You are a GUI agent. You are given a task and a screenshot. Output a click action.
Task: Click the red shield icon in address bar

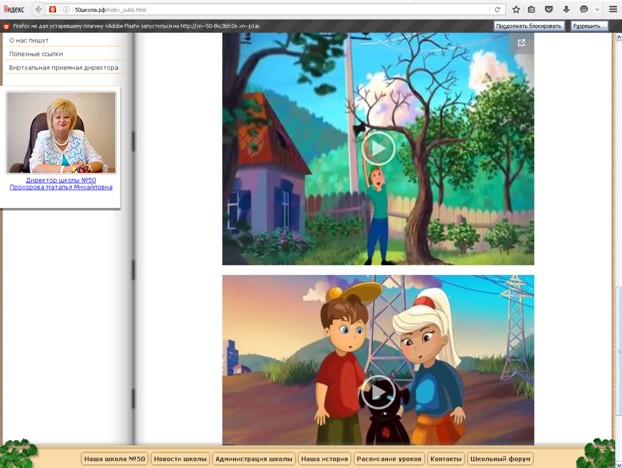(52, 10)
